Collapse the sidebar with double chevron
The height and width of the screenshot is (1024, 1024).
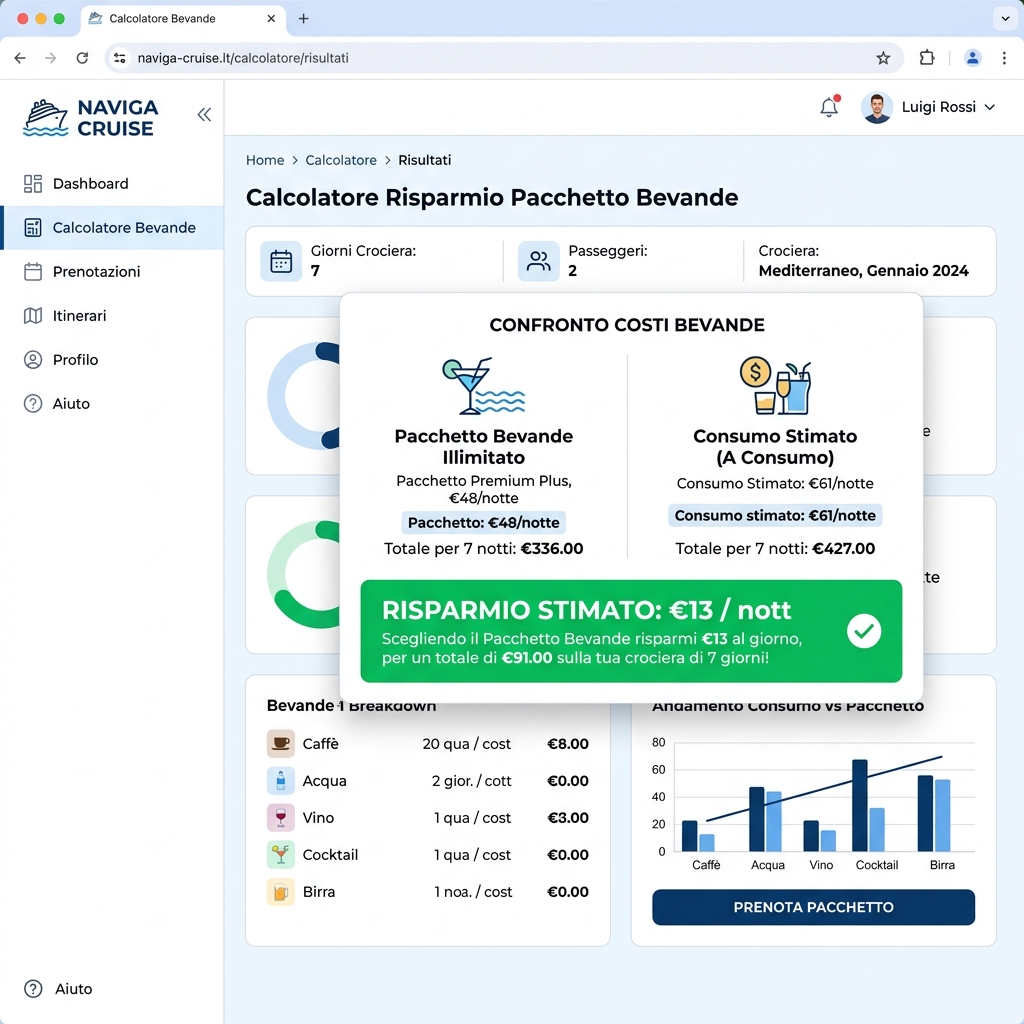tap(204, 115)
